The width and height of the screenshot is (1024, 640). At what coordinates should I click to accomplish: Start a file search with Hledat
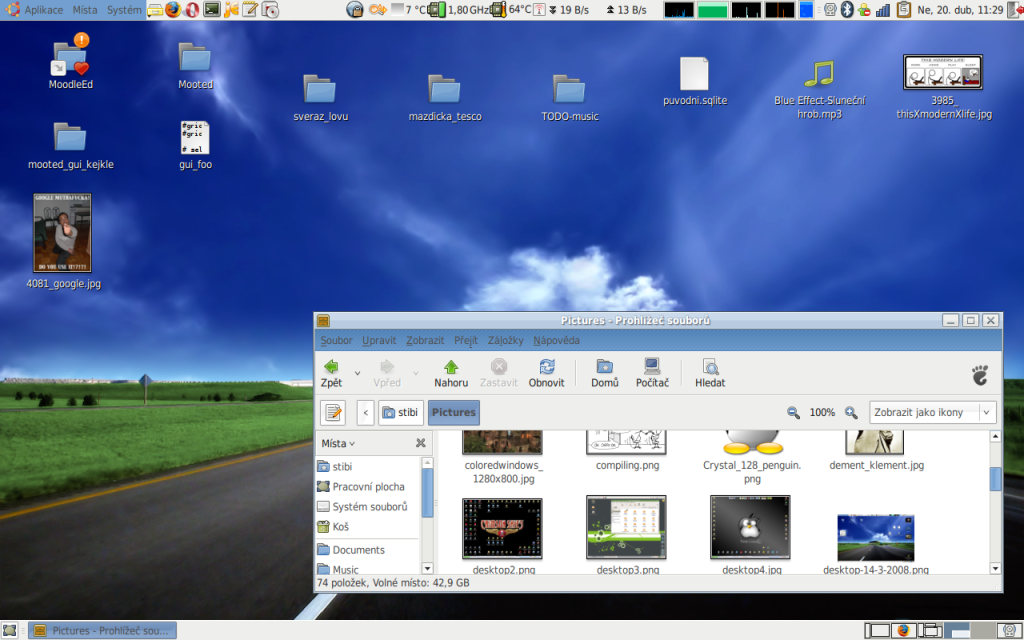710,373
